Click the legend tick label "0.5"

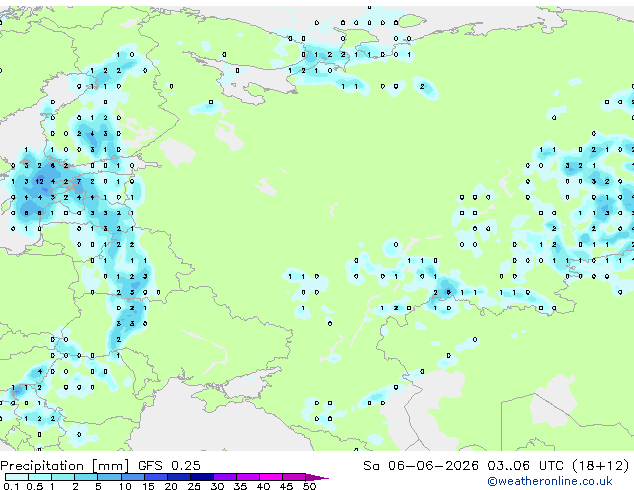[35, 486]
